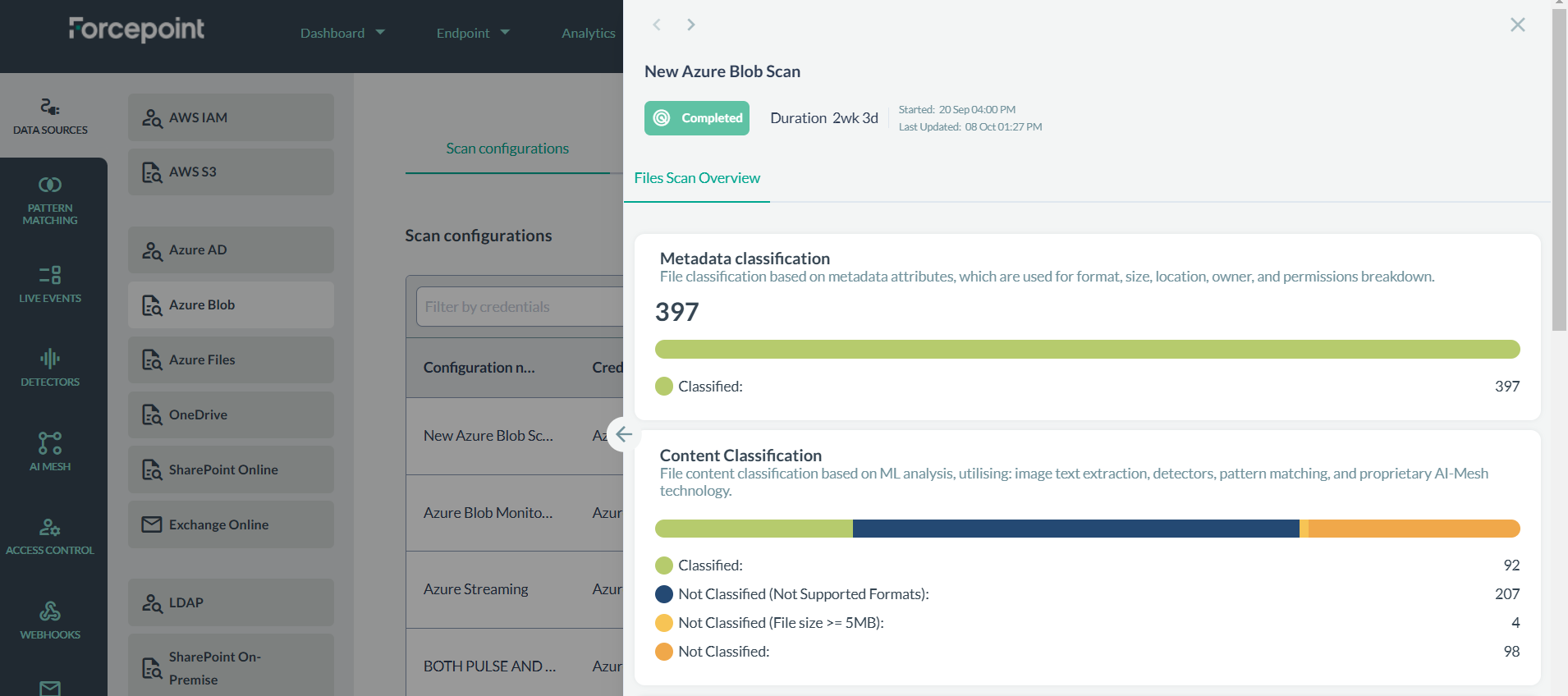Open the Pattern Matching section
Viewport: 1568px width, 696px height.
[50, 200]
